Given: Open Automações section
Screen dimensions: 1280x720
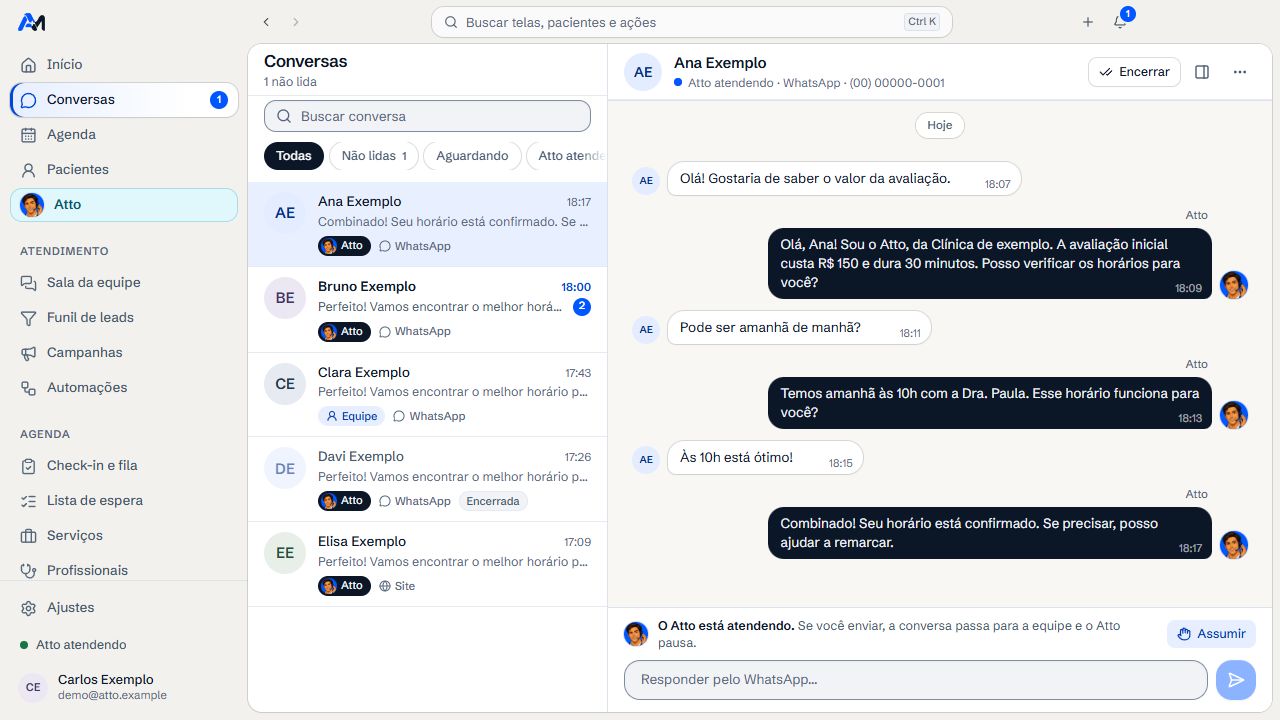Looking at the screenshot, I should click(124, 387).
